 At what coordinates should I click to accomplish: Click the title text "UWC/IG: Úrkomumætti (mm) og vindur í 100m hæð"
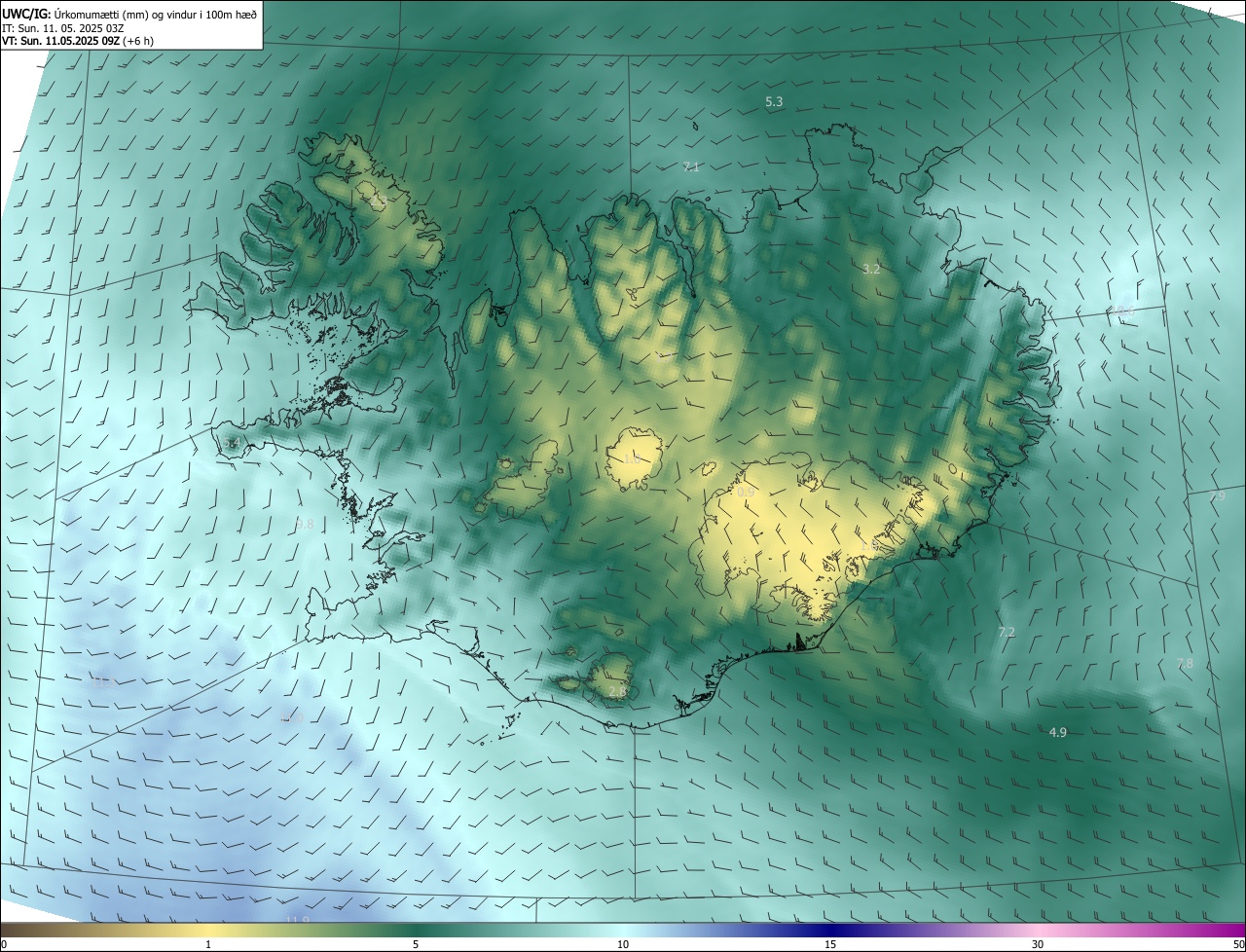(x=129, y=13)
